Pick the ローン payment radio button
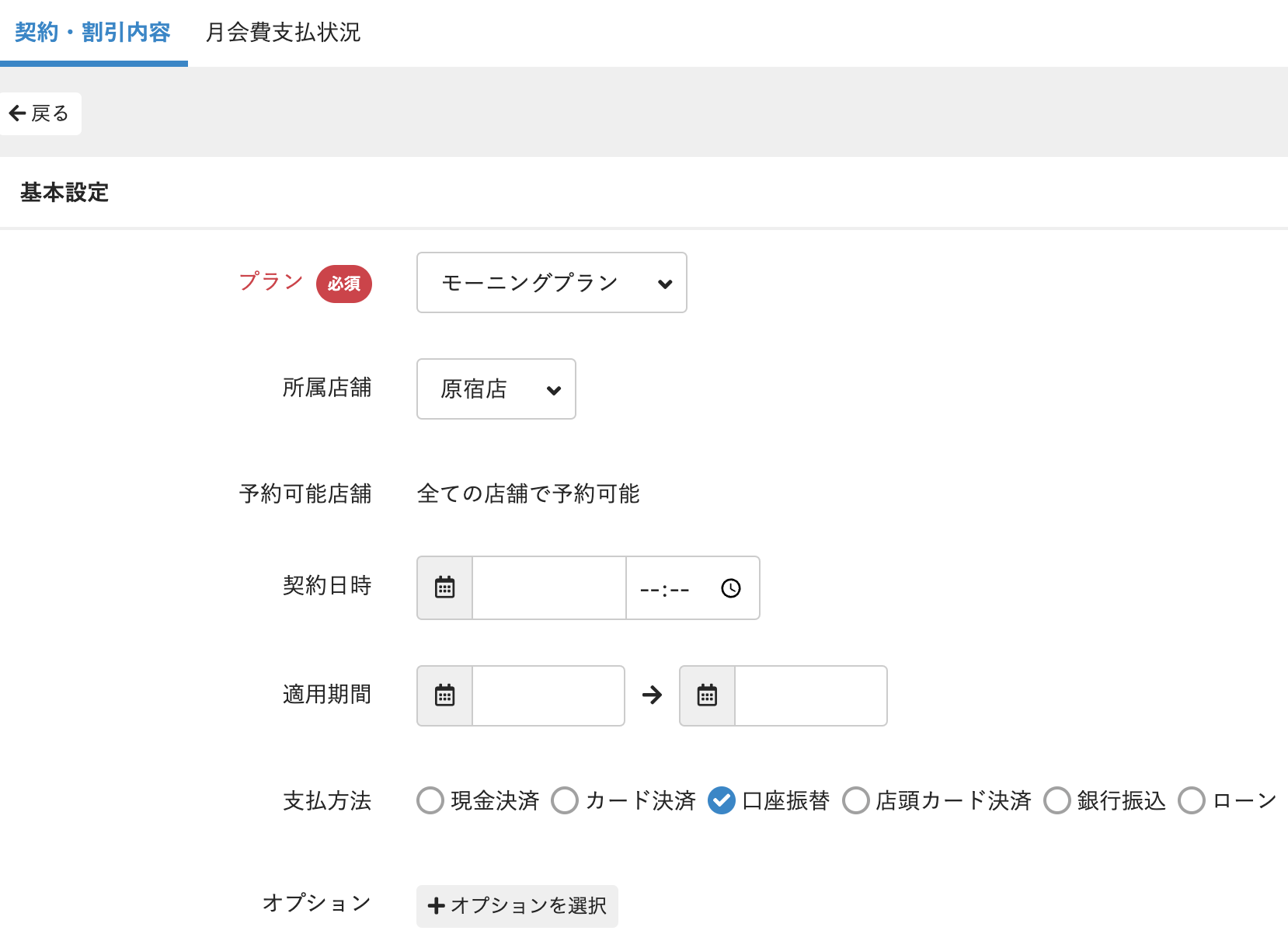The width and height of the screenshot is (1288, 934). pos(1192,800)
